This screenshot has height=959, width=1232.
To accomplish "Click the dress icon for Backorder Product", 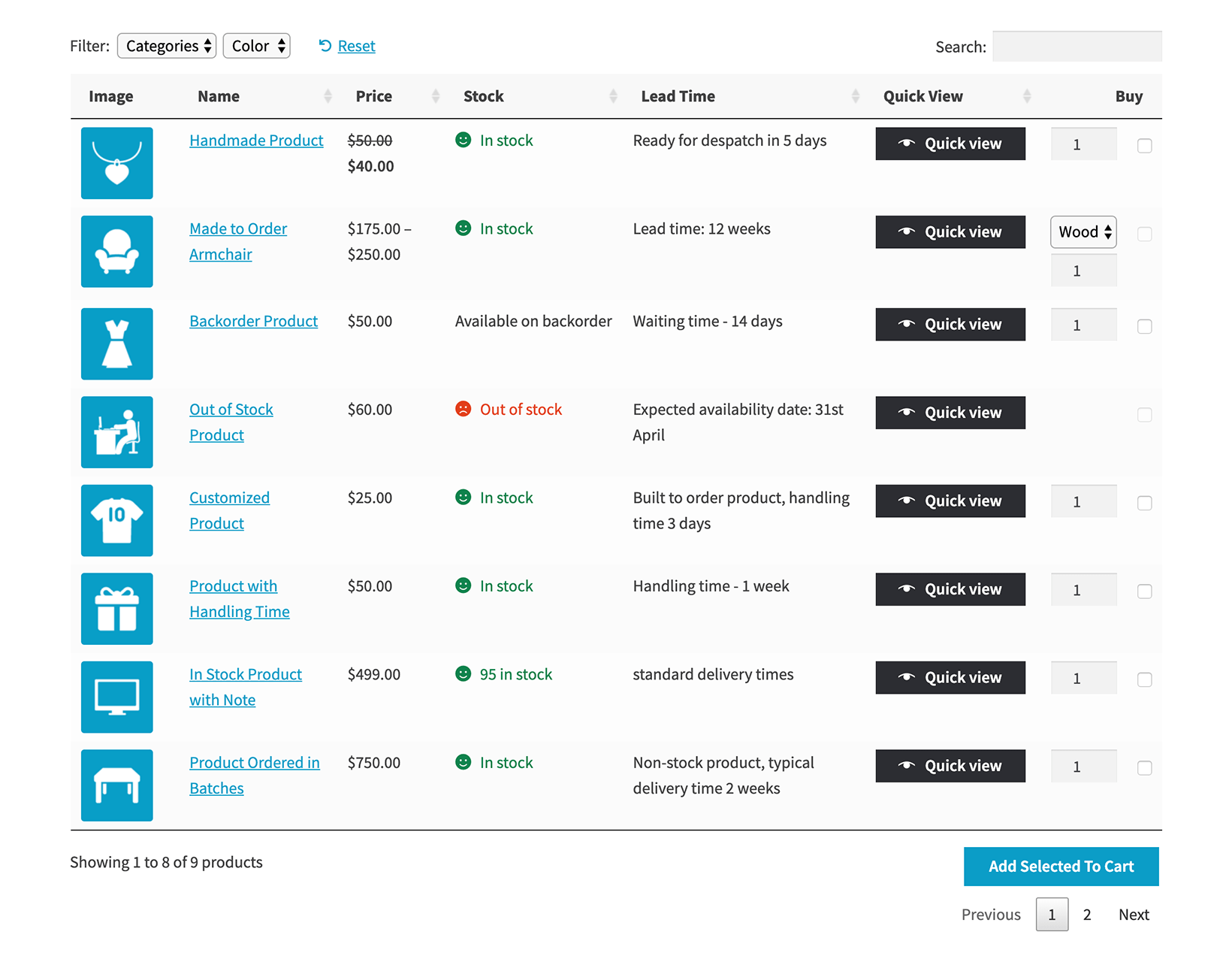I will (116, 343).
